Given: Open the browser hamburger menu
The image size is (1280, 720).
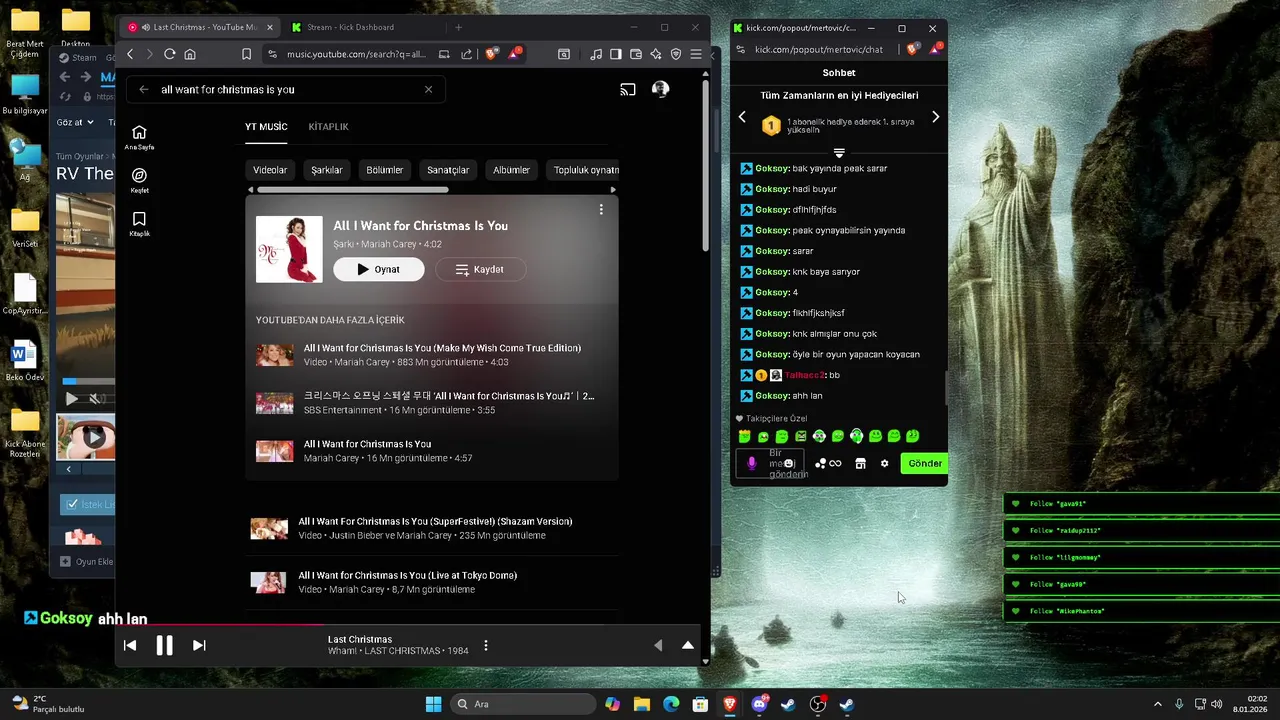Looking at the screenshot, I should (x=696, y=54).
